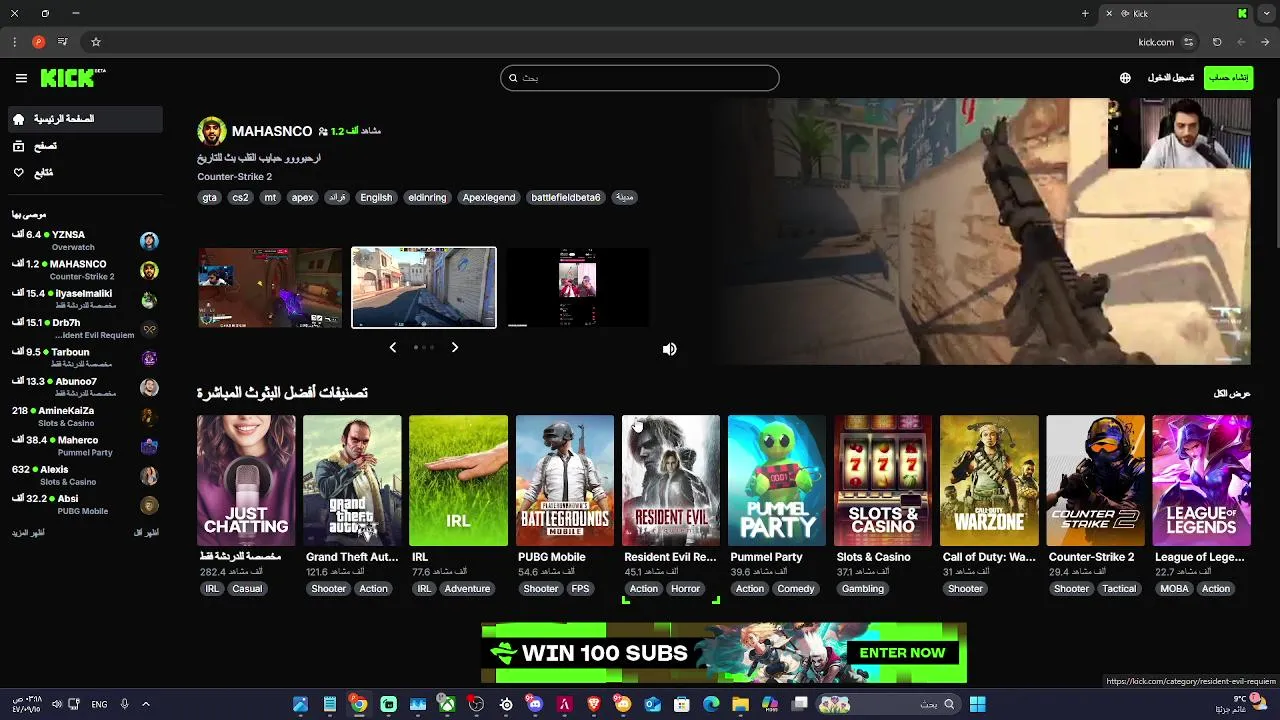Open the Kick hamburger menu
The height and width of the screenshot is (720, 1280).
click(21, 78)
